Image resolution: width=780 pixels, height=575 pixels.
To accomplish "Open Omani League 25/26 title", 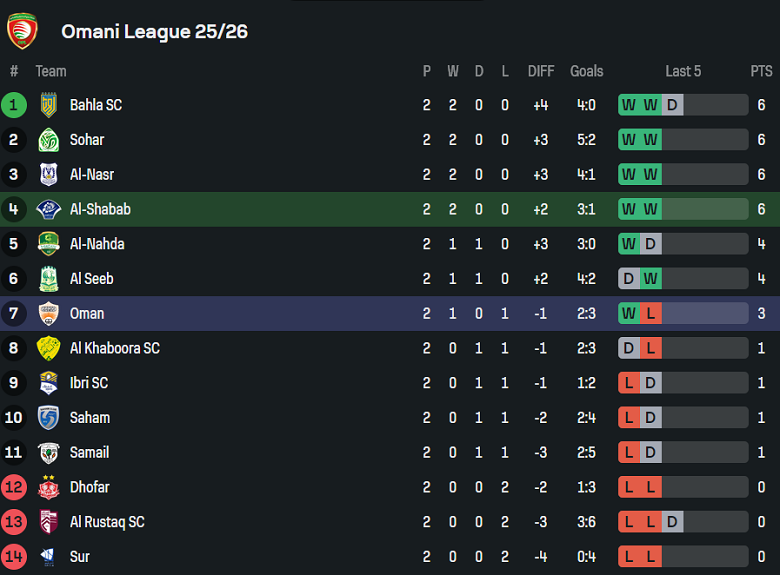I will pyautogui.click(x=154, y=31).
